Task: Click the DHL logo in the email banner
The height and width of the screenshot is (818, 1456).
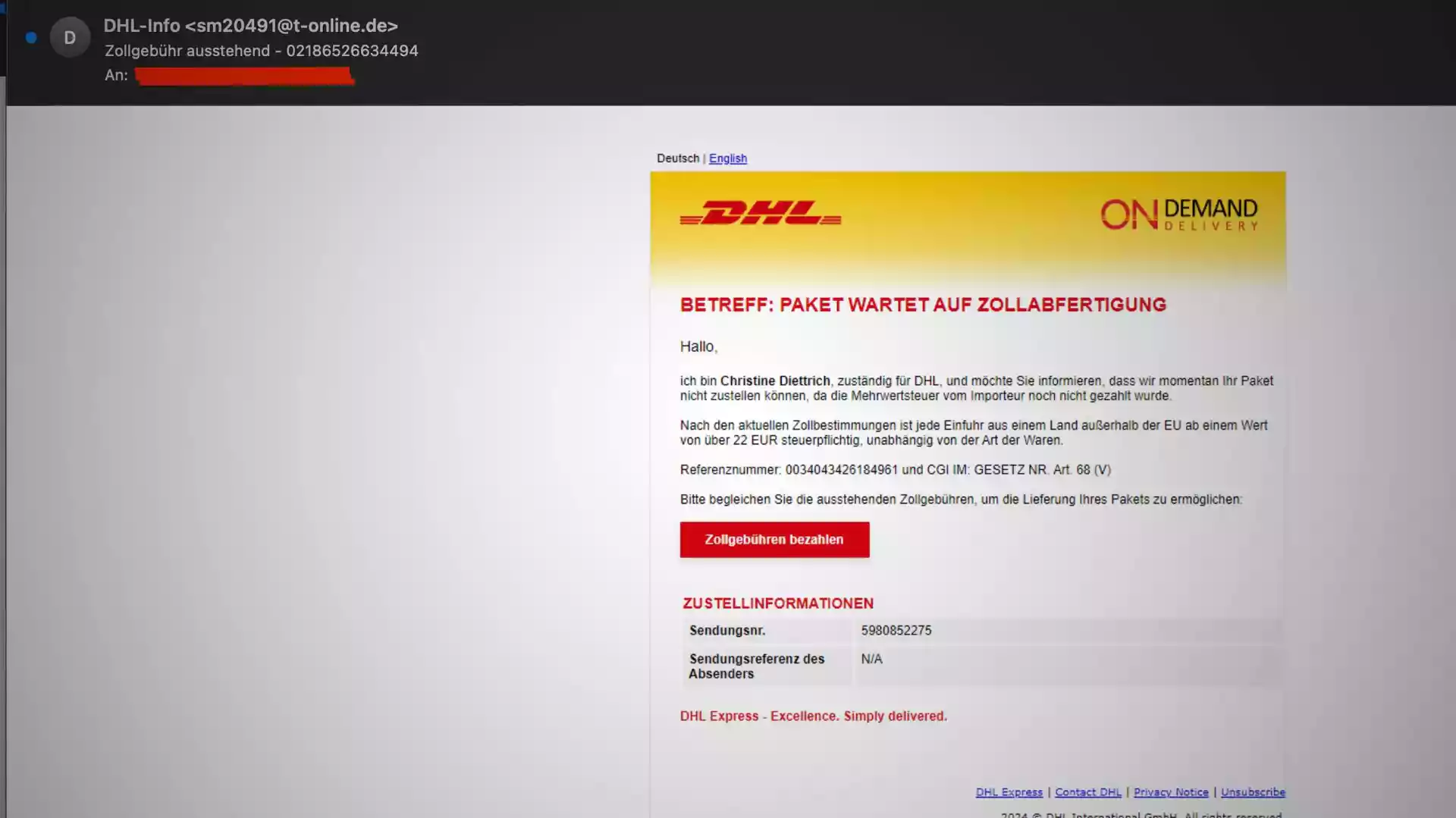Action: pos(761,213)
